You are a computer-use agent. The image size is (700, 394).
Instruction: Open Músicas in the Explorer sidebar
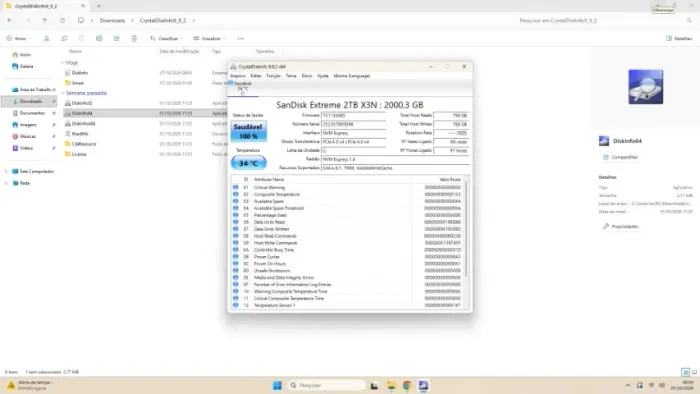point(24,136)
